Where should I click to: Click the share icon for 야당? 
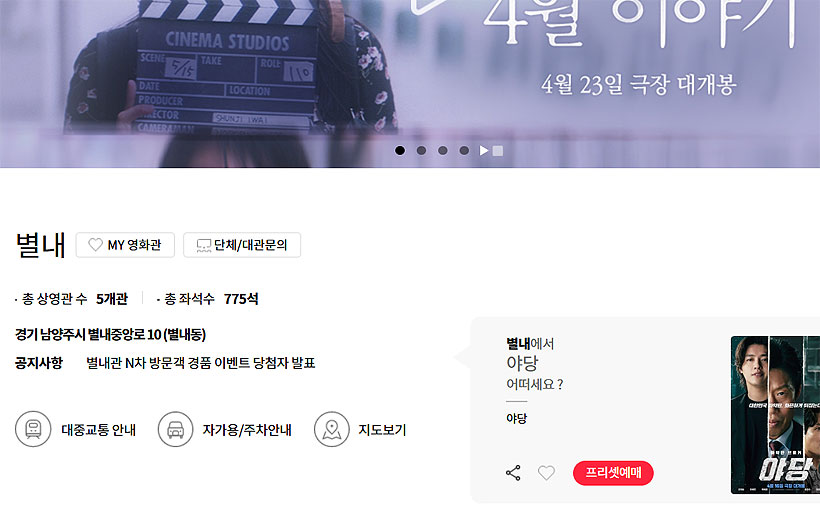514,473
